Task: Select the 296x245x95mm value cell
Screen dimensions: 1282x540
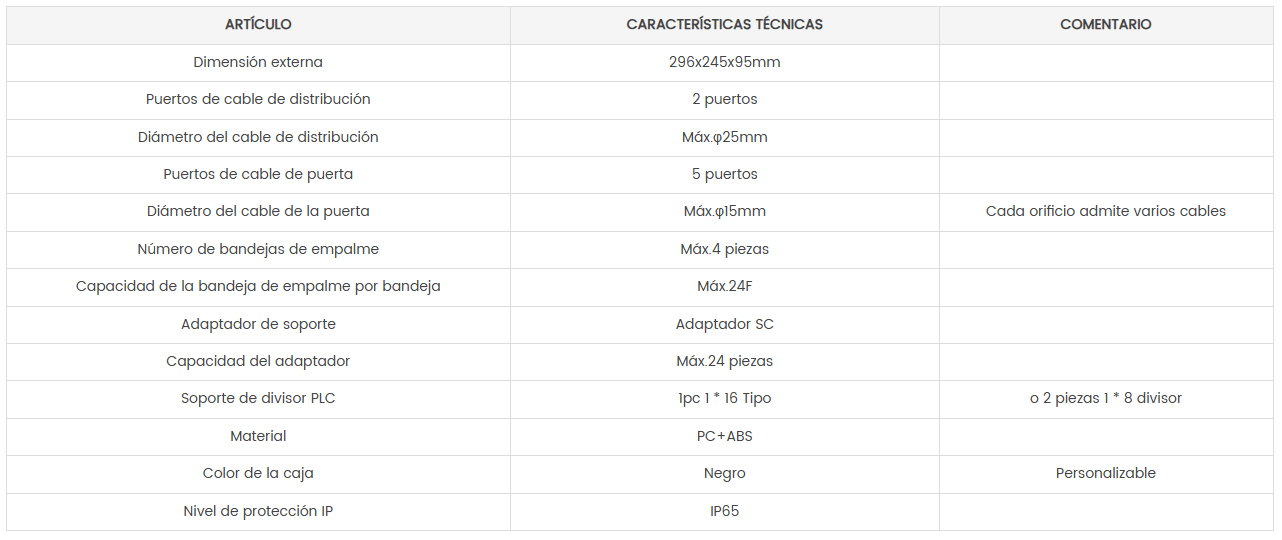Action: pos(725,62)
